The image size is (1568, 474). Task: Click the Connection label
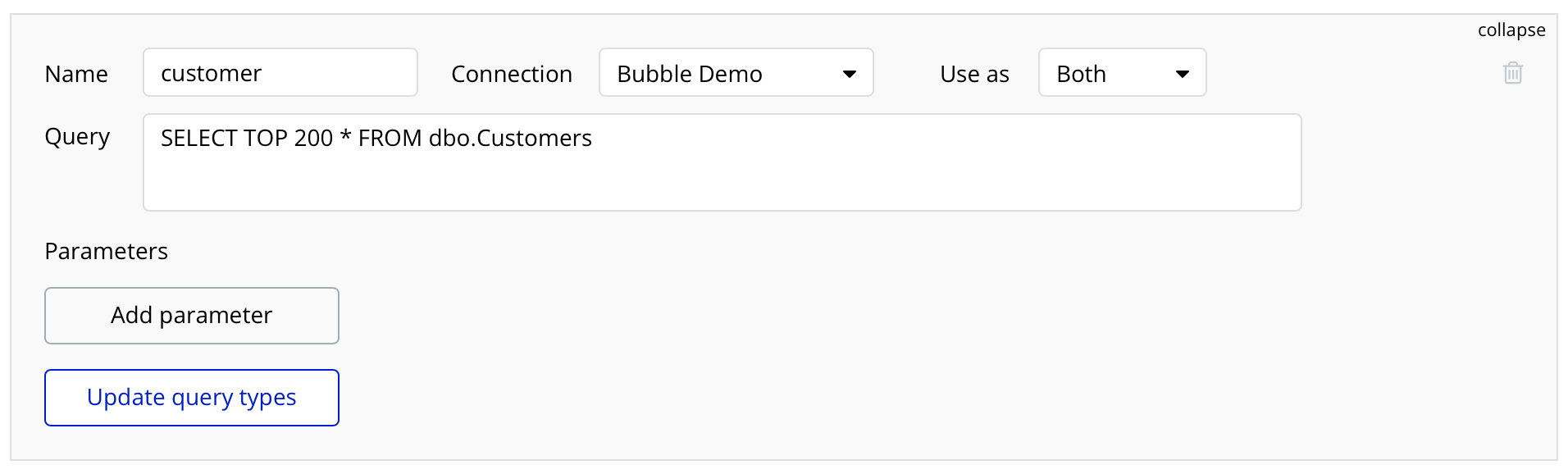tap(511, 74)
